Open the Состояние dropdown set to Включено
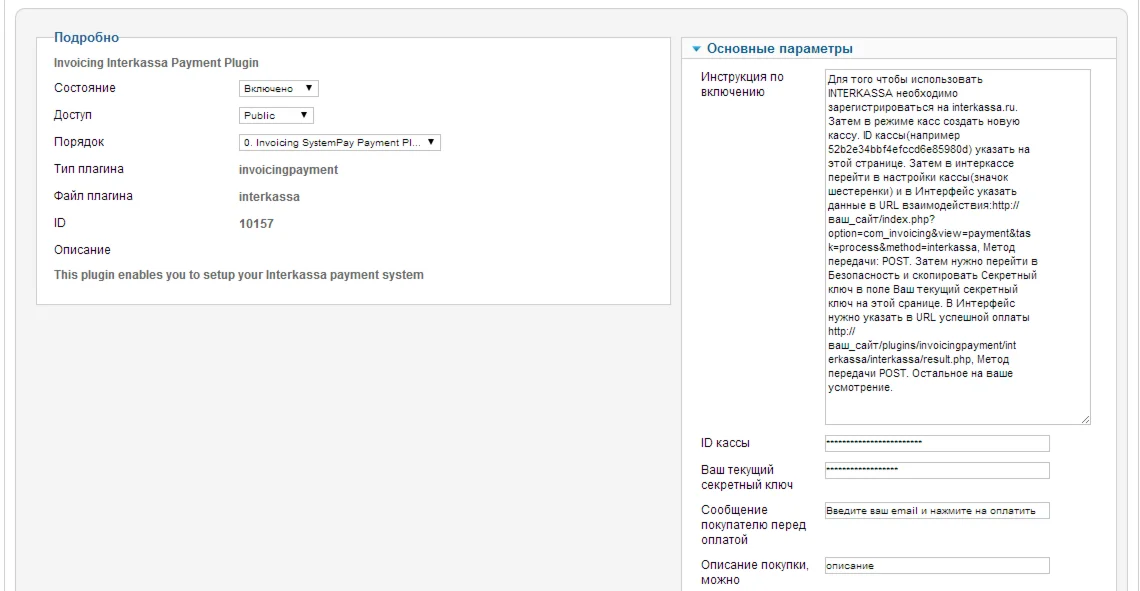The height and width of the screenshot is (591, 1140). point(279,89)
